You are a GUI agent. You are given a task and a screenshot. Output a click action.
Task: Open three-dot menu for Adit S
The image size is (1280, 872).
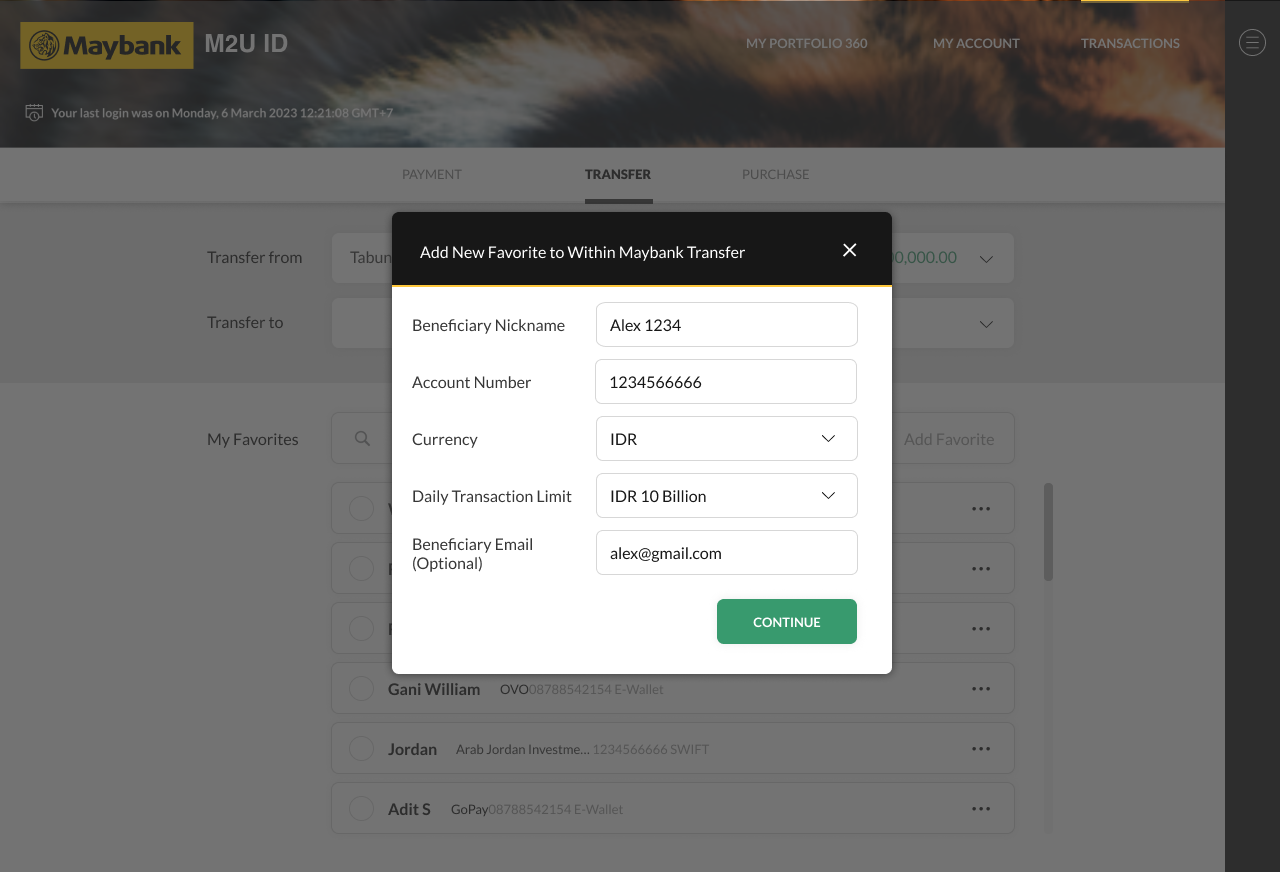980,809
